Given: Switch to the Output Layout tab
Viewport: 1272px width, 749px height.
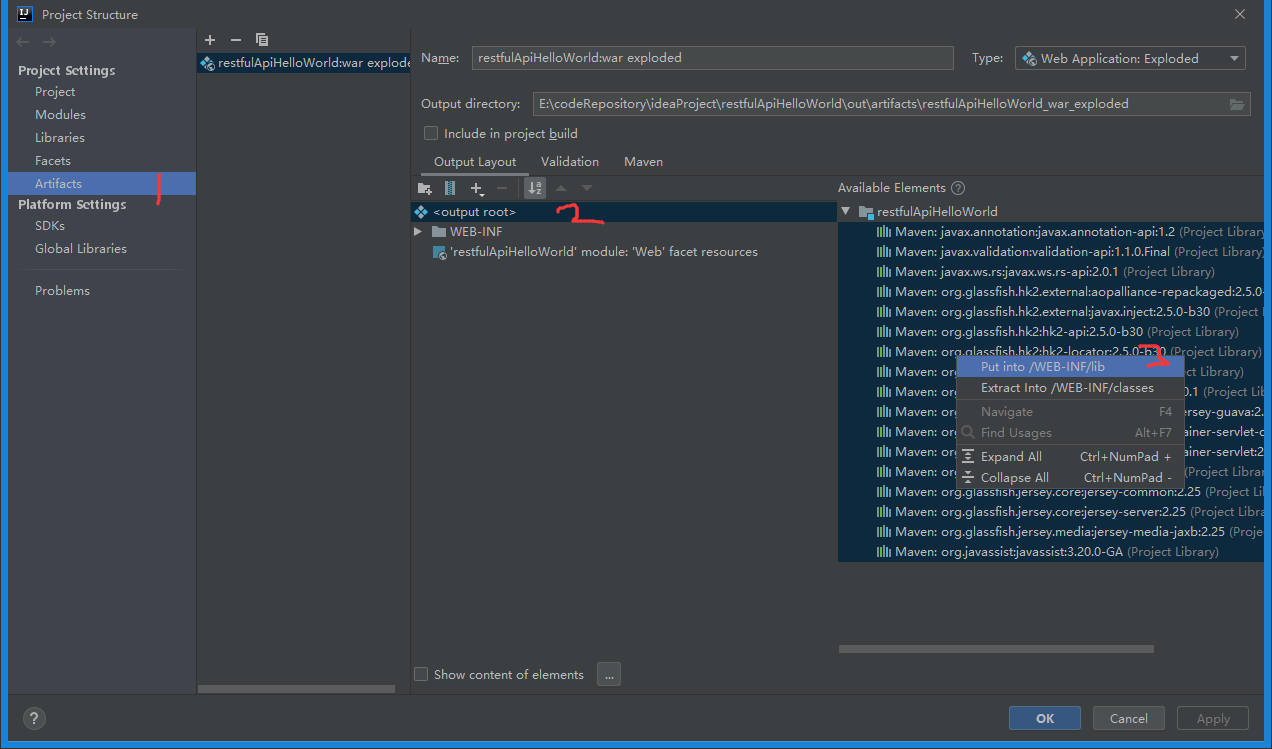Looking at the screenshot, I should [475, 162].
